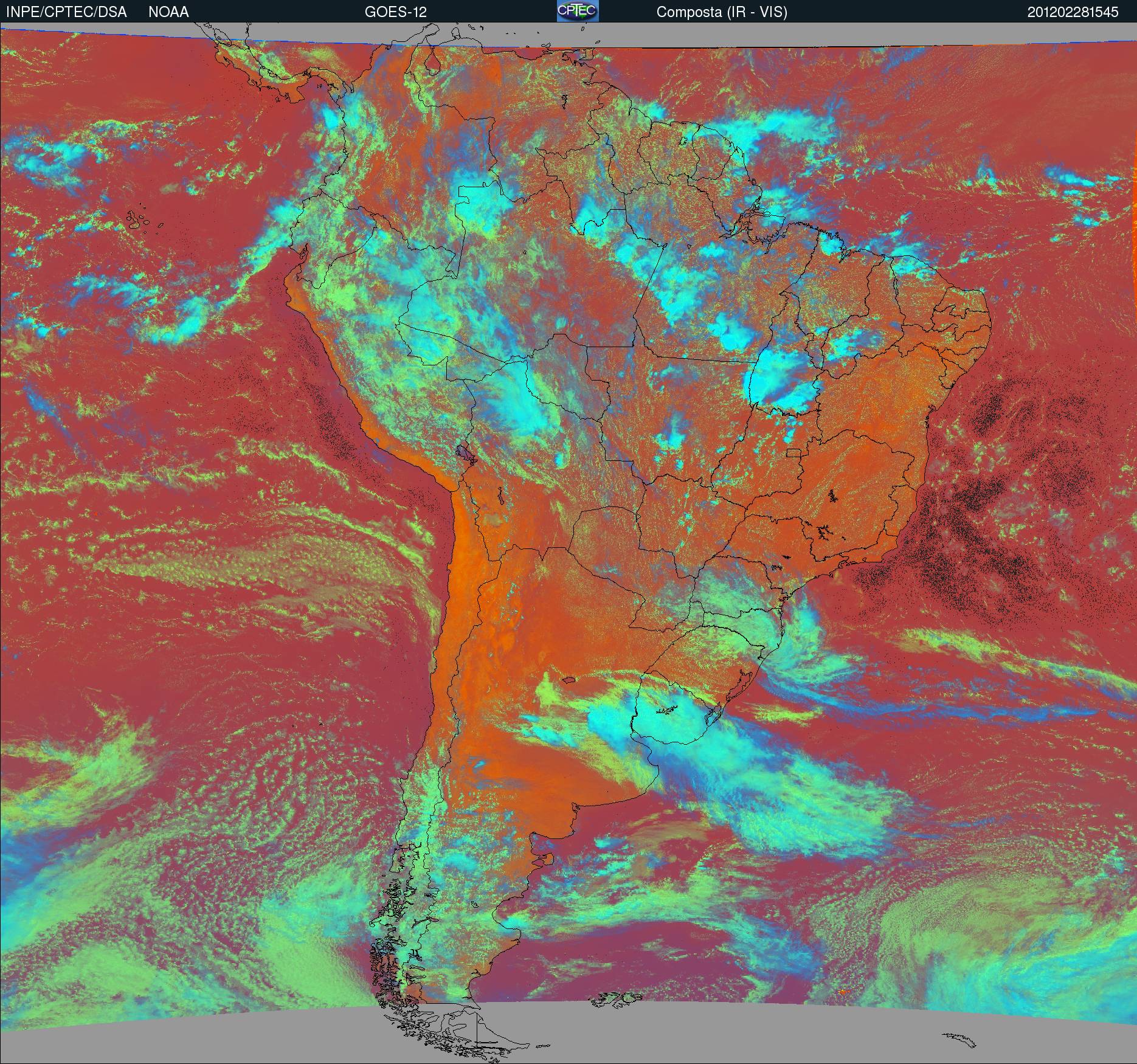Click the 'NOAA' label in header
1137x1064 pixels.
point(168,12)
